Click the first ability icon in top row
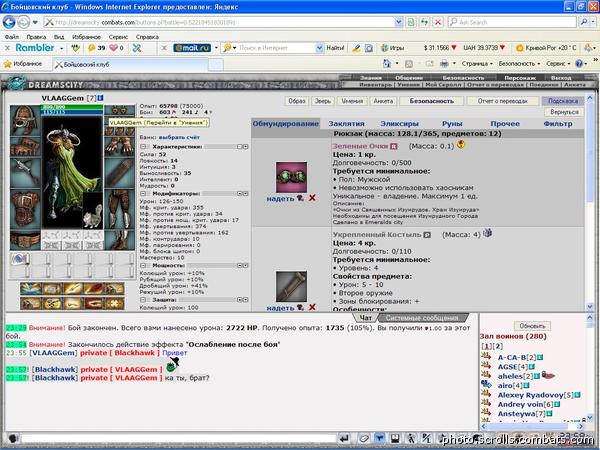This screenshot has height=450, width=600. coord(30,289)
